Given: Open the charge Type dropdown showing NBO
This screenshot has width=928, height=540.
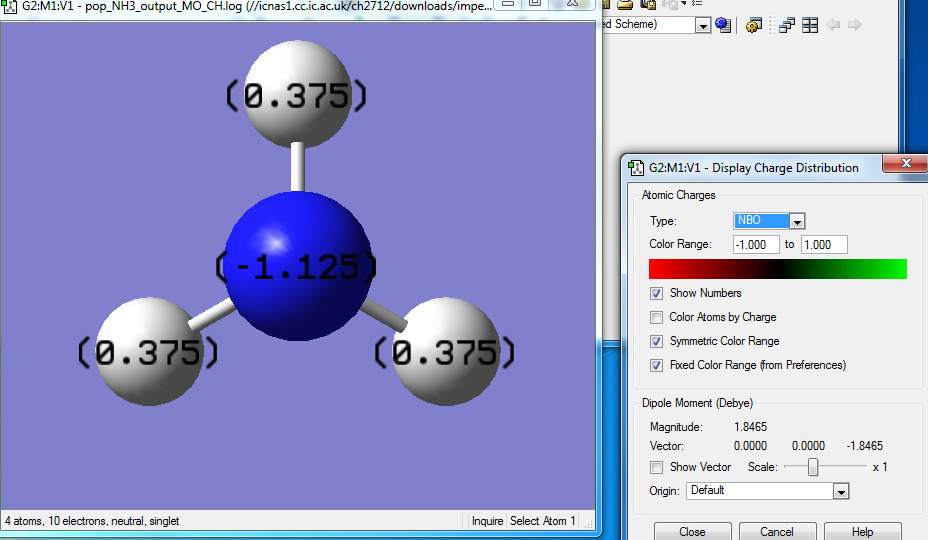Looking at the screenshot, I should point(797,221).
